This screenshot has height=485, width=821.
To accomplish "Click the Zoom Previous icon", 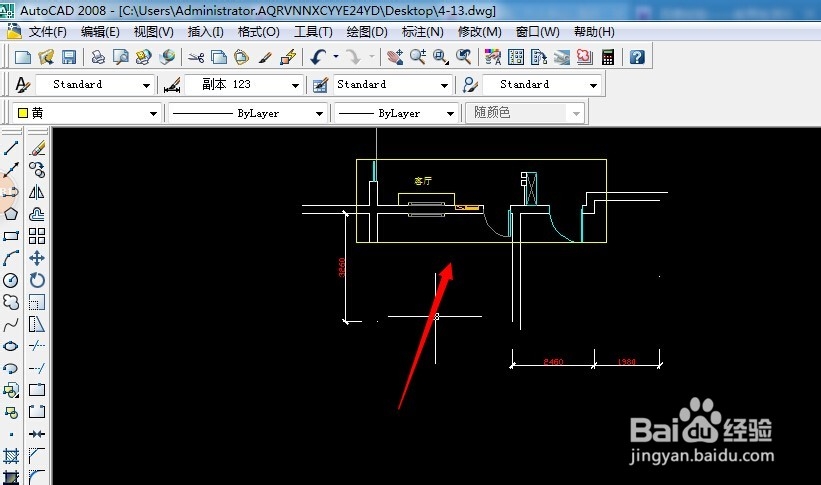I will point(464,57).
